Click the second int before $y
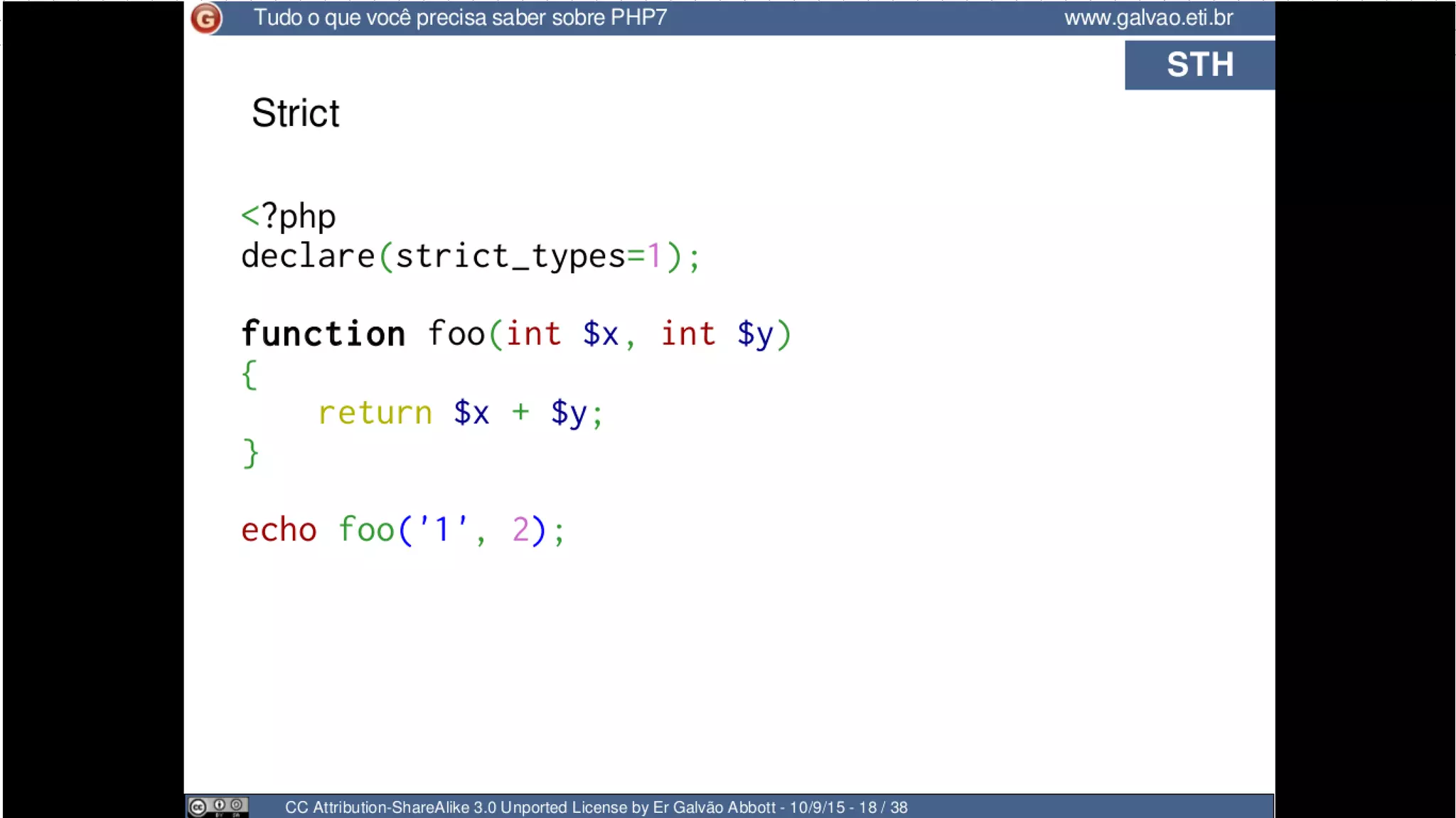 pos(687,334)
